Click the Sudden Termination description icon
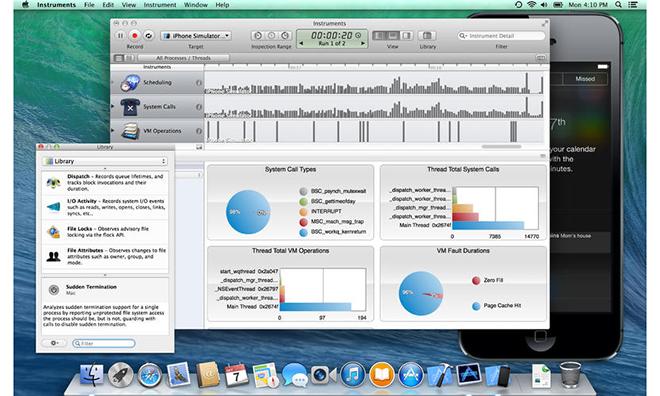This screenshot has width=660, height=396. point(53,290)
